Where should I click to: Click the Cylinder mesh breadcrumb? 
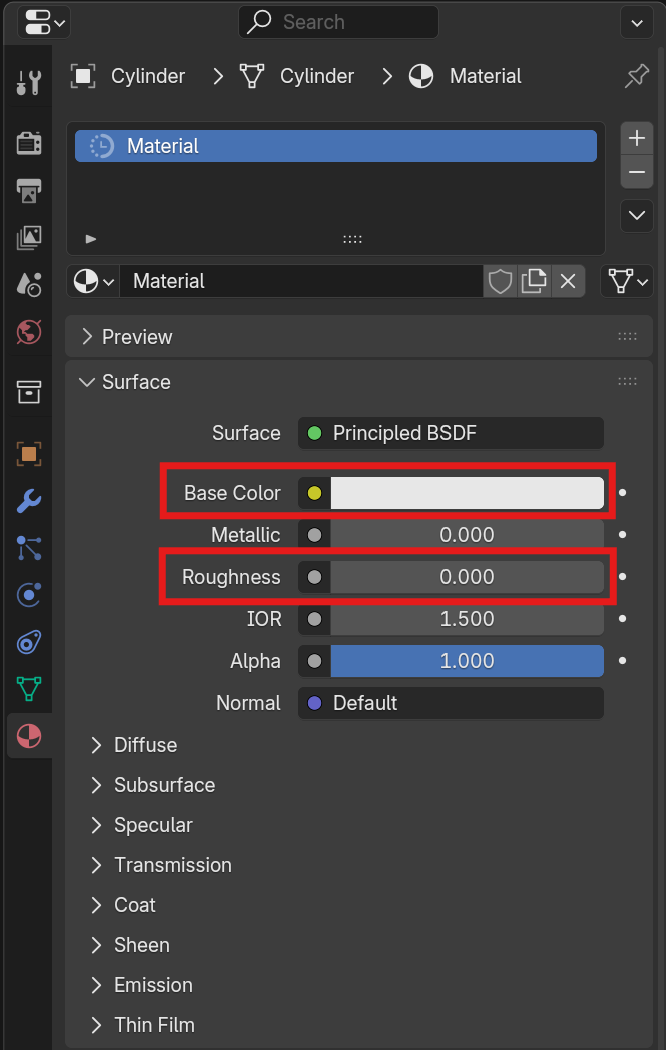pos(297,76)
